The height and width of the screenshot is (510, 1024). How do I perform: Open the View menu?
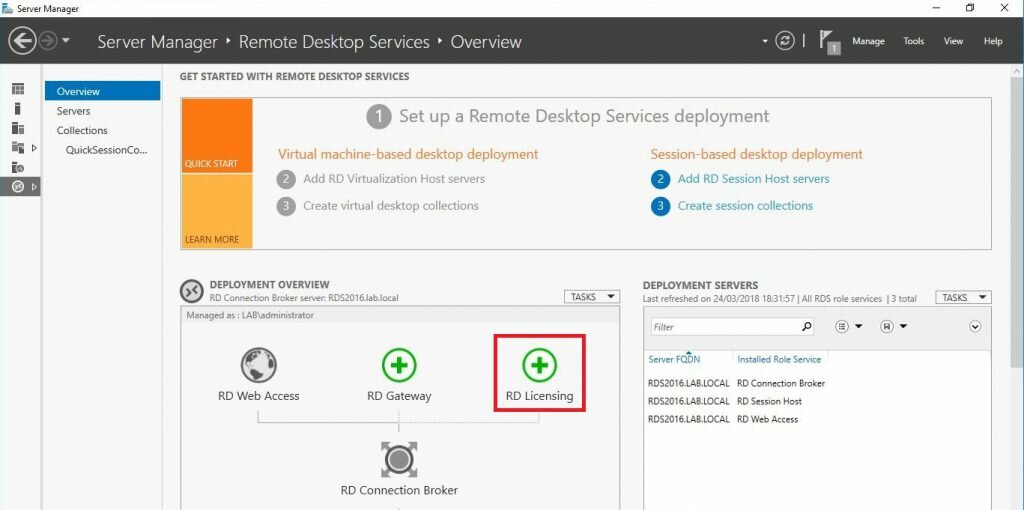point(953,41)
